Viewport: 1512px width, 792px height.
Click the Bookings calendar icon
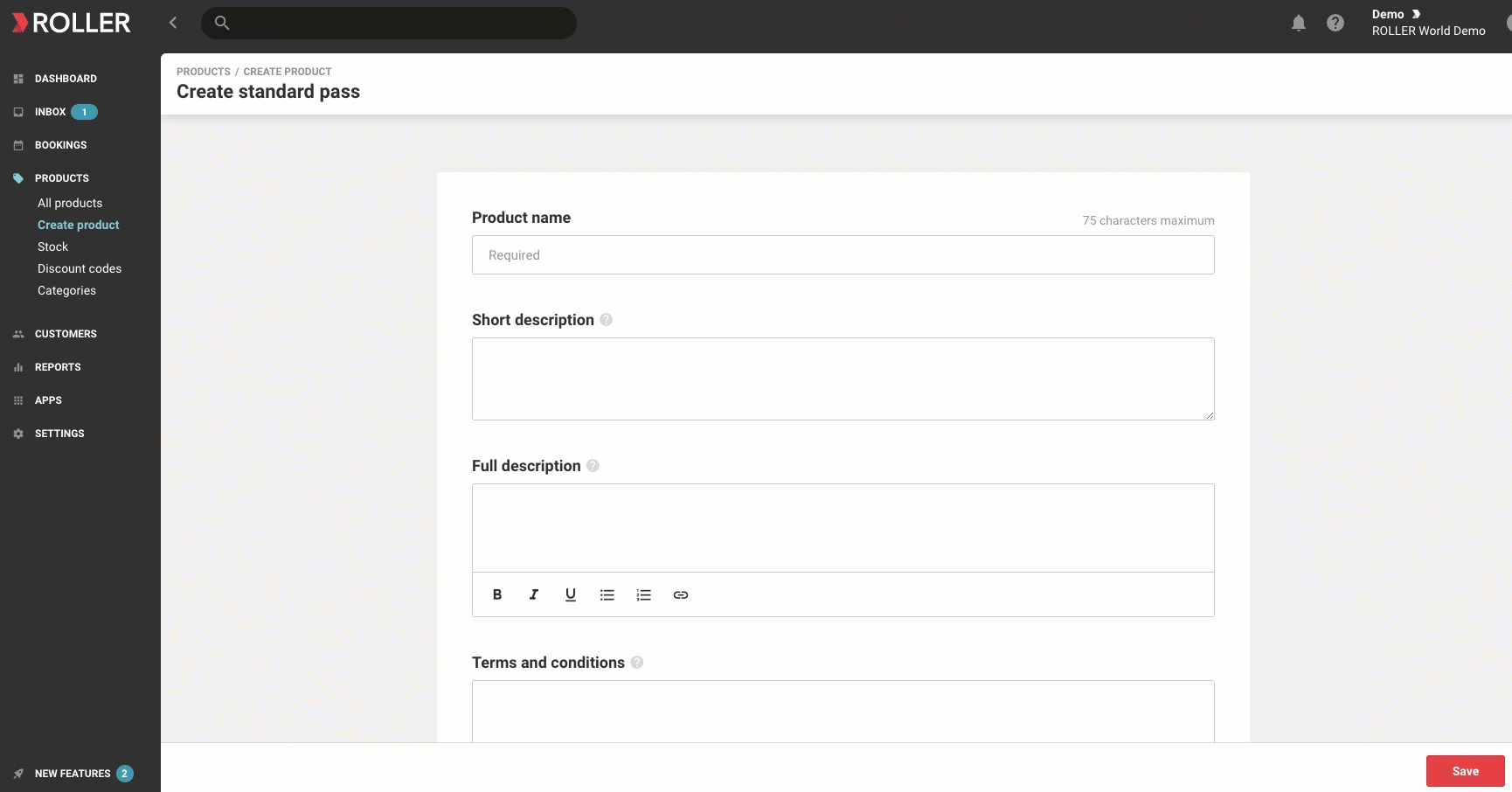(x=18, y=145)
